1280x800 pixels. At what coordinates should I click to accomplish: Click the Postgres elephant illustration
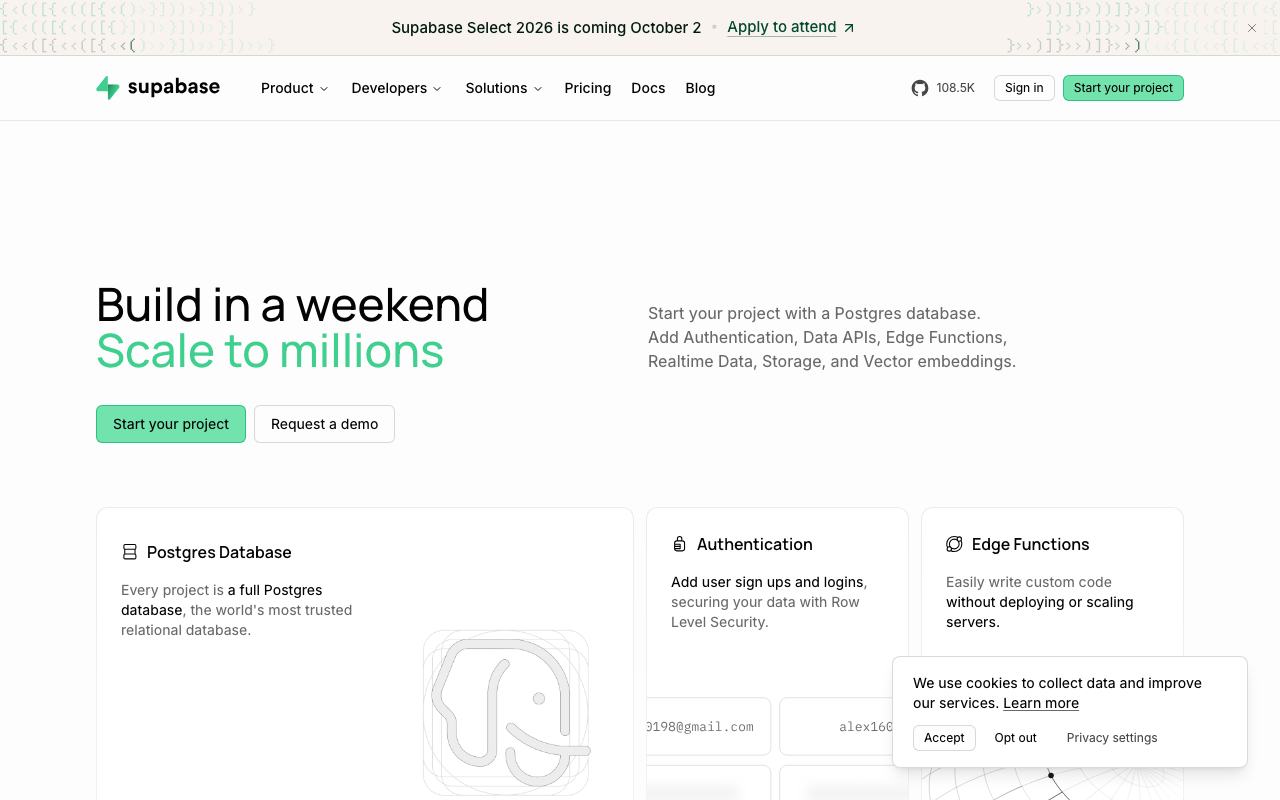pyautogui.click(x=506, y=712)
